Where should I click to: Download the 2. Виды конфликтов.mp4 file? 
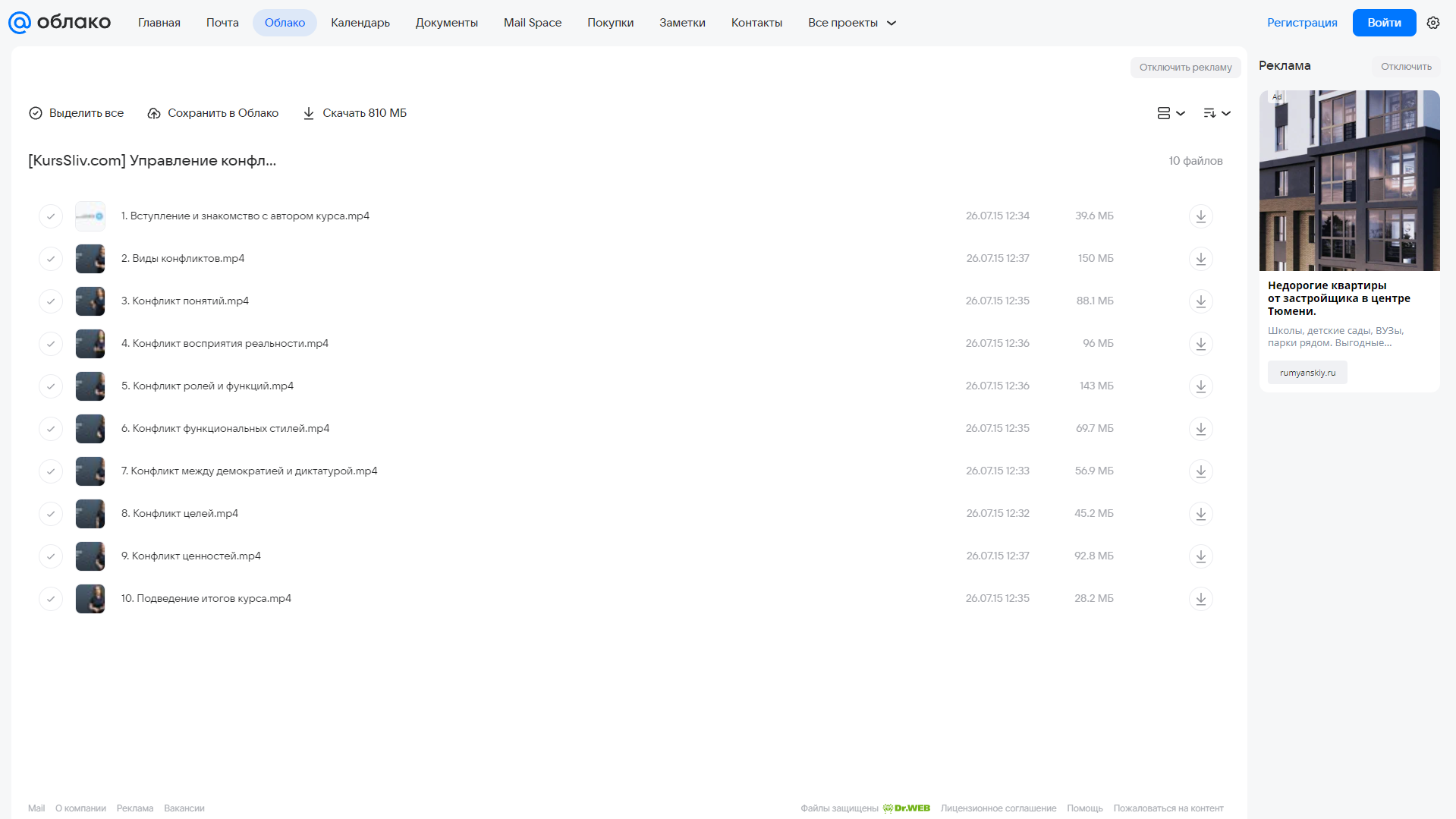click(x=1200, y=259)
